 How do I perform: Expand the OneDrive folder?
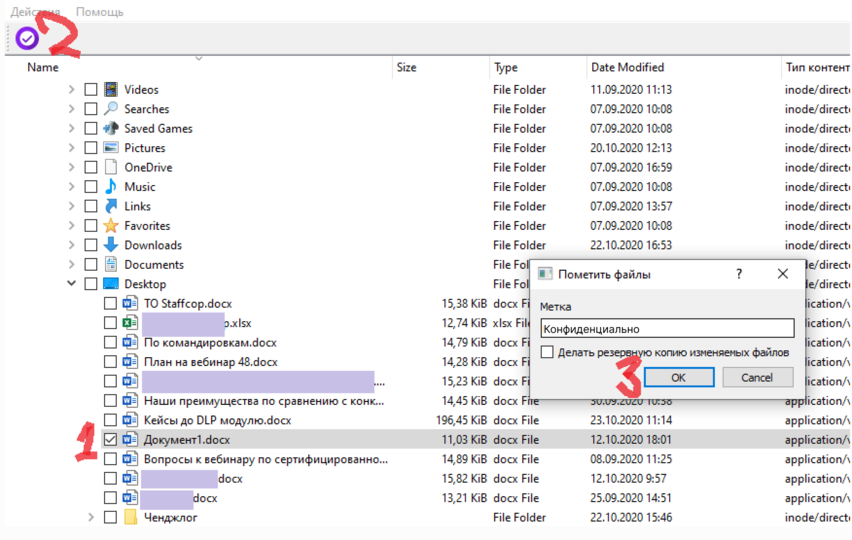71,167
